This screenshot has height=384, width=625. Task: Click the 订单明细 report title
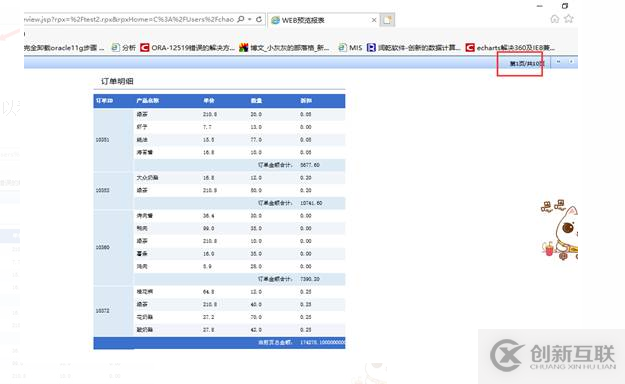[117, 81]
